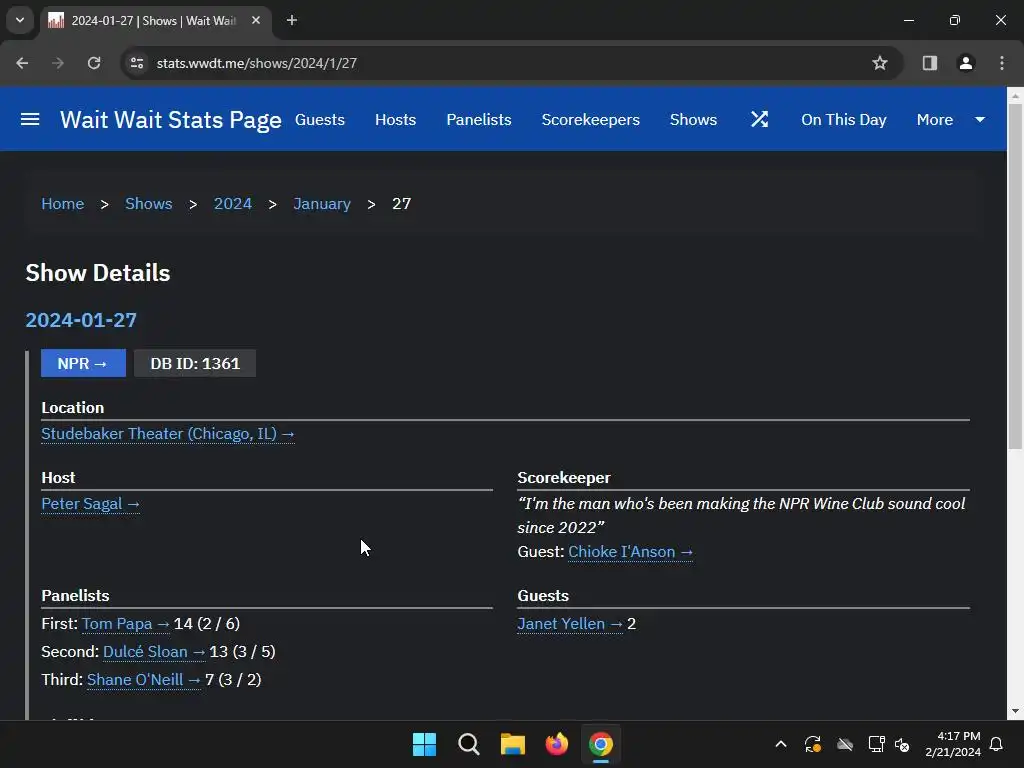Click the Wait Wait Stats Page title
This screenshot has height=768, width=1024.
[170, 120]
